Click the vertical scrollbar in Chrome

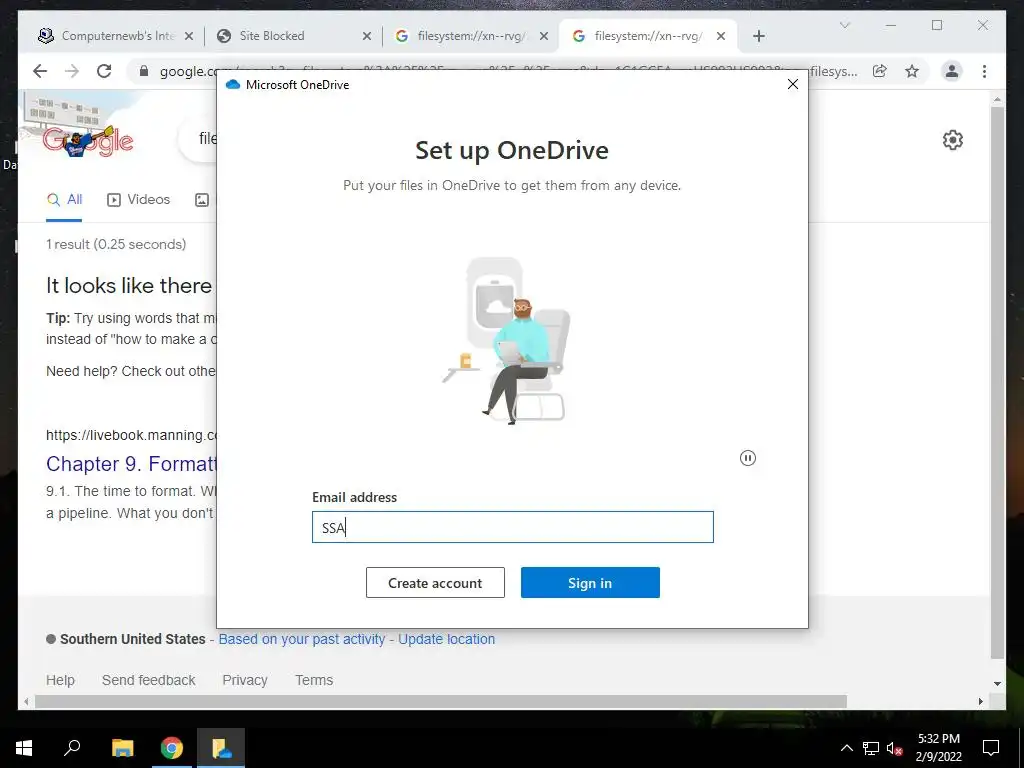997,383
